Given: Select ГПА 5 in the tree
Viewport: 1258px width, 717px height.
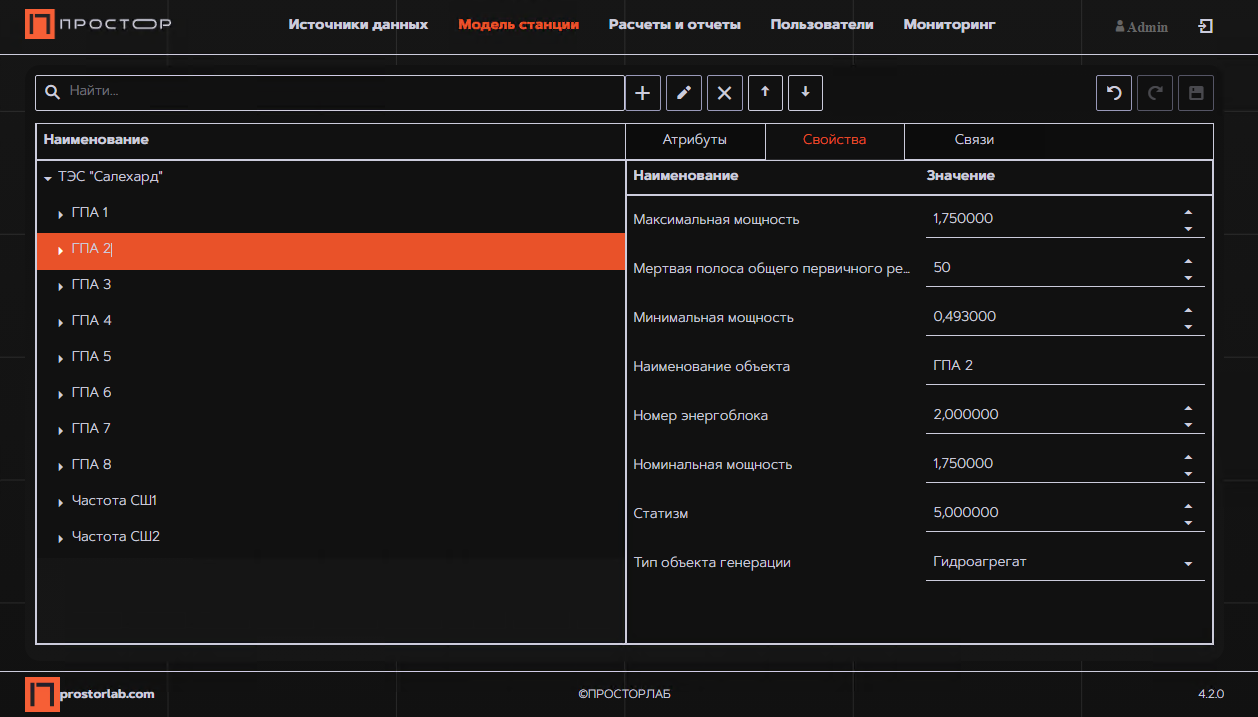Looking at the screenshot, I should pos(91,356).
